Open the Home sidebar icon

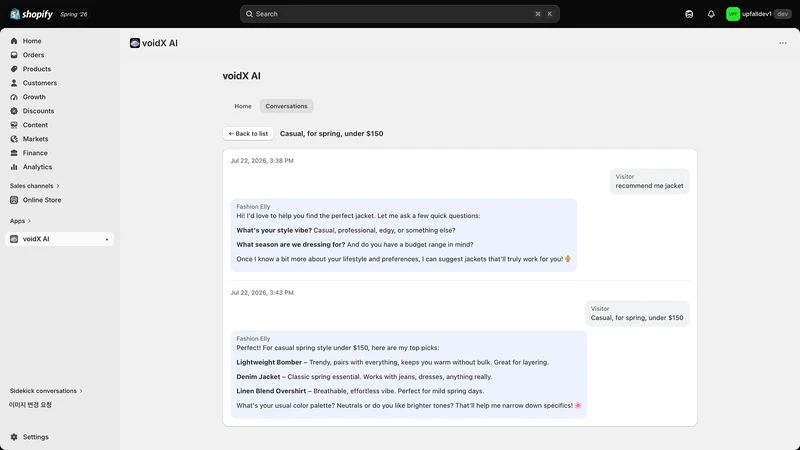click(x=14, y=41)
